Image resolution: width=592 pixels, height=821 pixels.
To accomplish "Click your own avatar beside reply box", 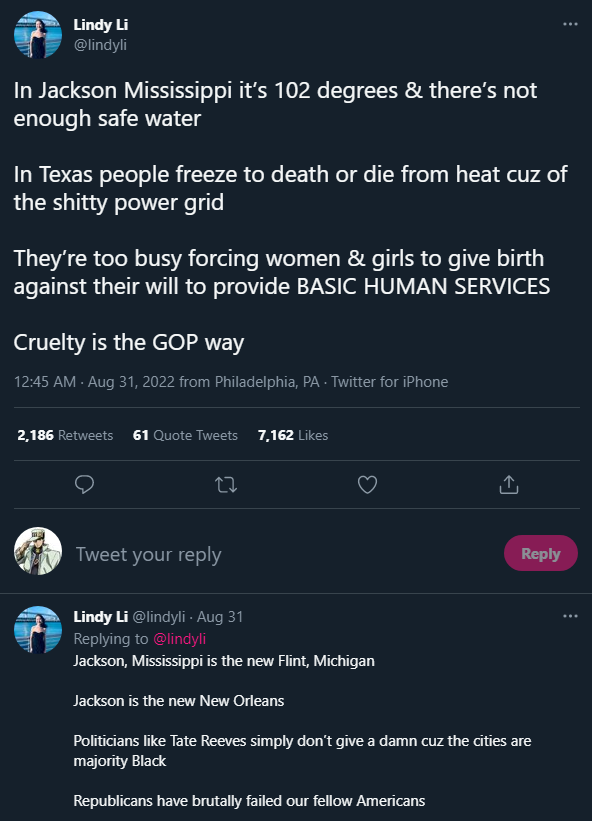I will point(38,551).
